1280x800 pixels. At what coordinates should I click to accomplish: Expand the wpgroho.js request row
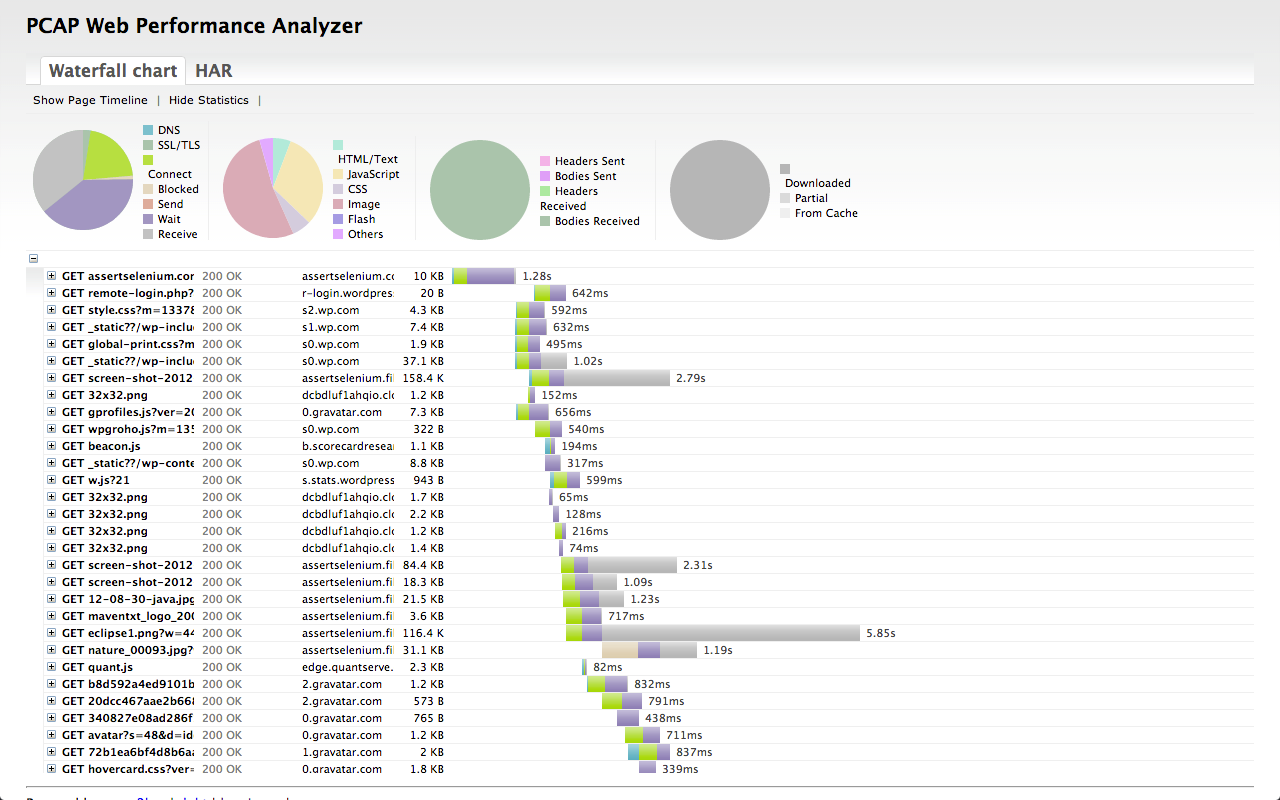52,429
